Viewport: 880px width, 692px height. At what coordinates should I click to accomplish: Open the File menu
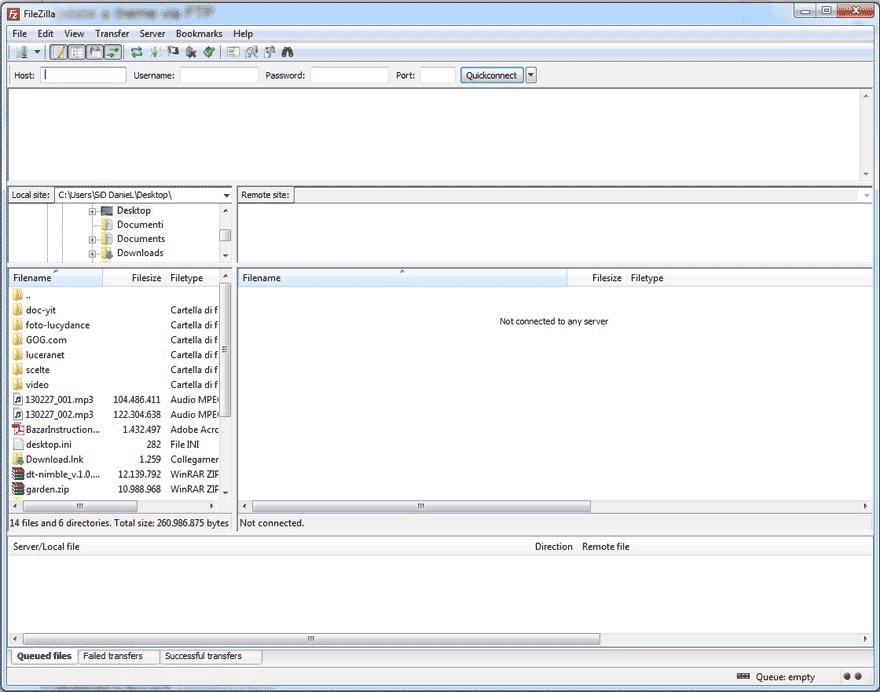(20, 34)
